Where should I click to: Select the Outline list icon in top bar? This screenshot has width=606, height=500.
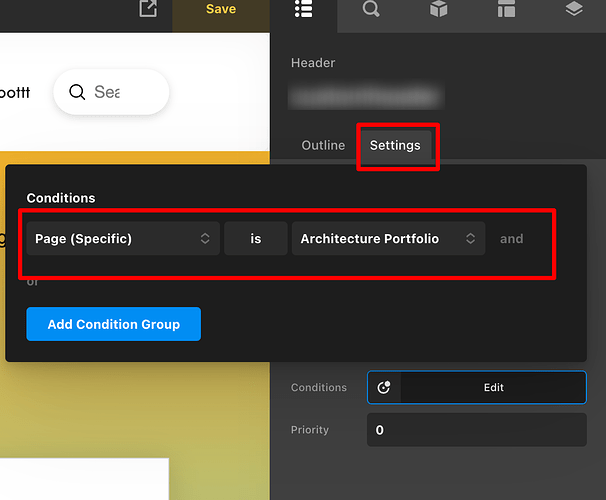coord(304,10)
